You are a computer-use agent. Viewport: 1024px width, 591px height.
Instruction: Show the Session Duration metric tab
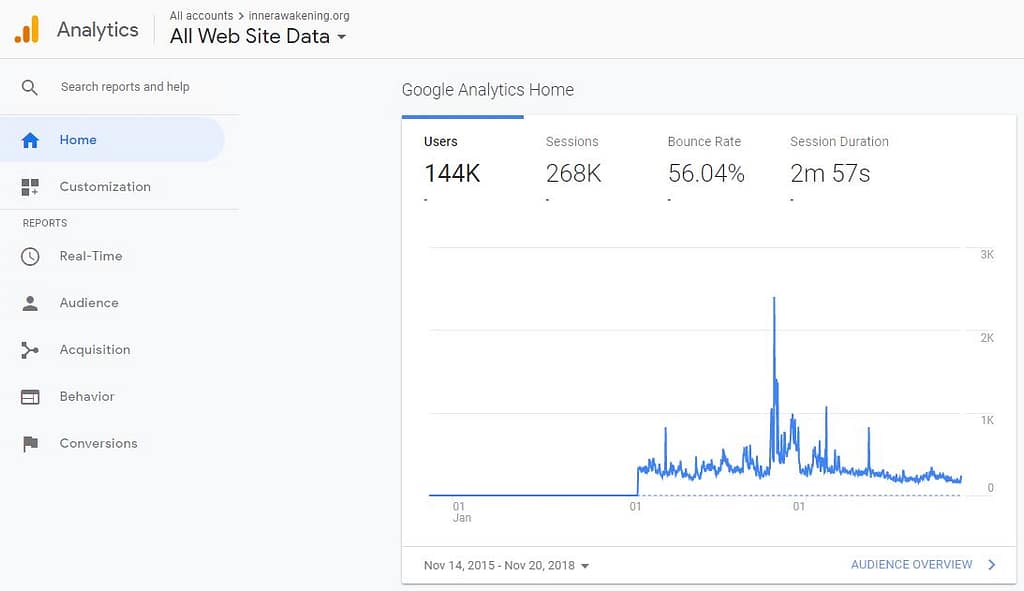pos(839,163)
